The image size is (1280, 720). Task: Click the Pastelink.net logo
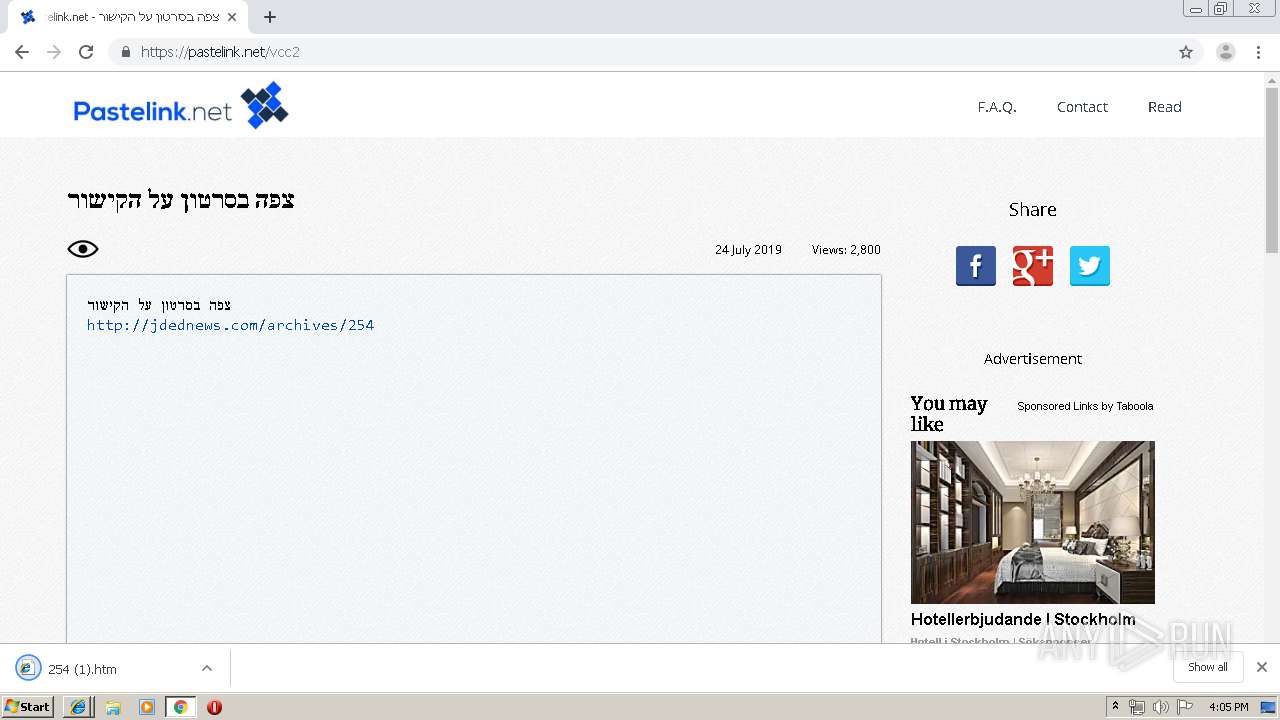pos(181,106)
